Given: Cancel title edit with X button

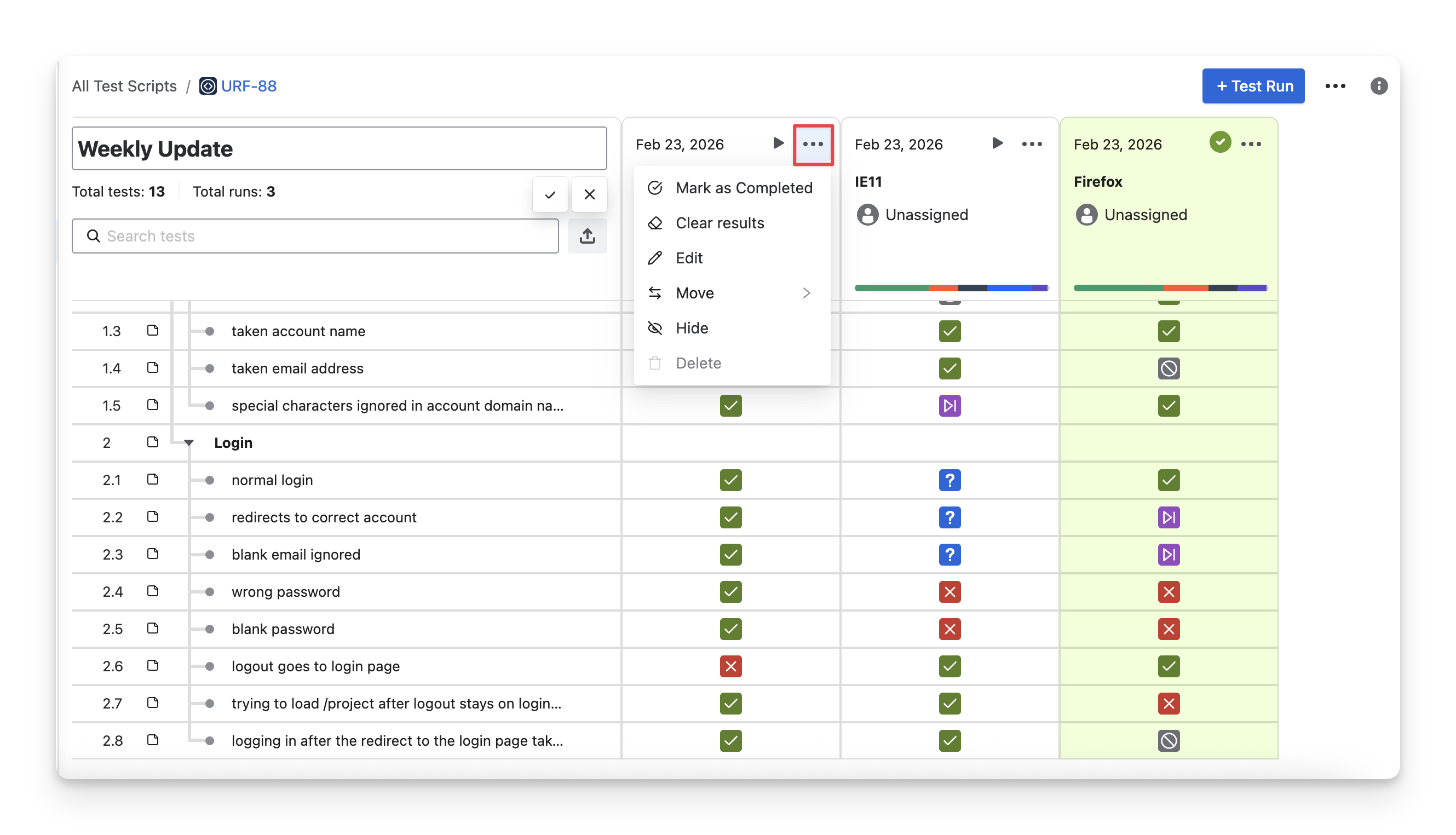Looking at the screenshot, I should coord(589,194).
